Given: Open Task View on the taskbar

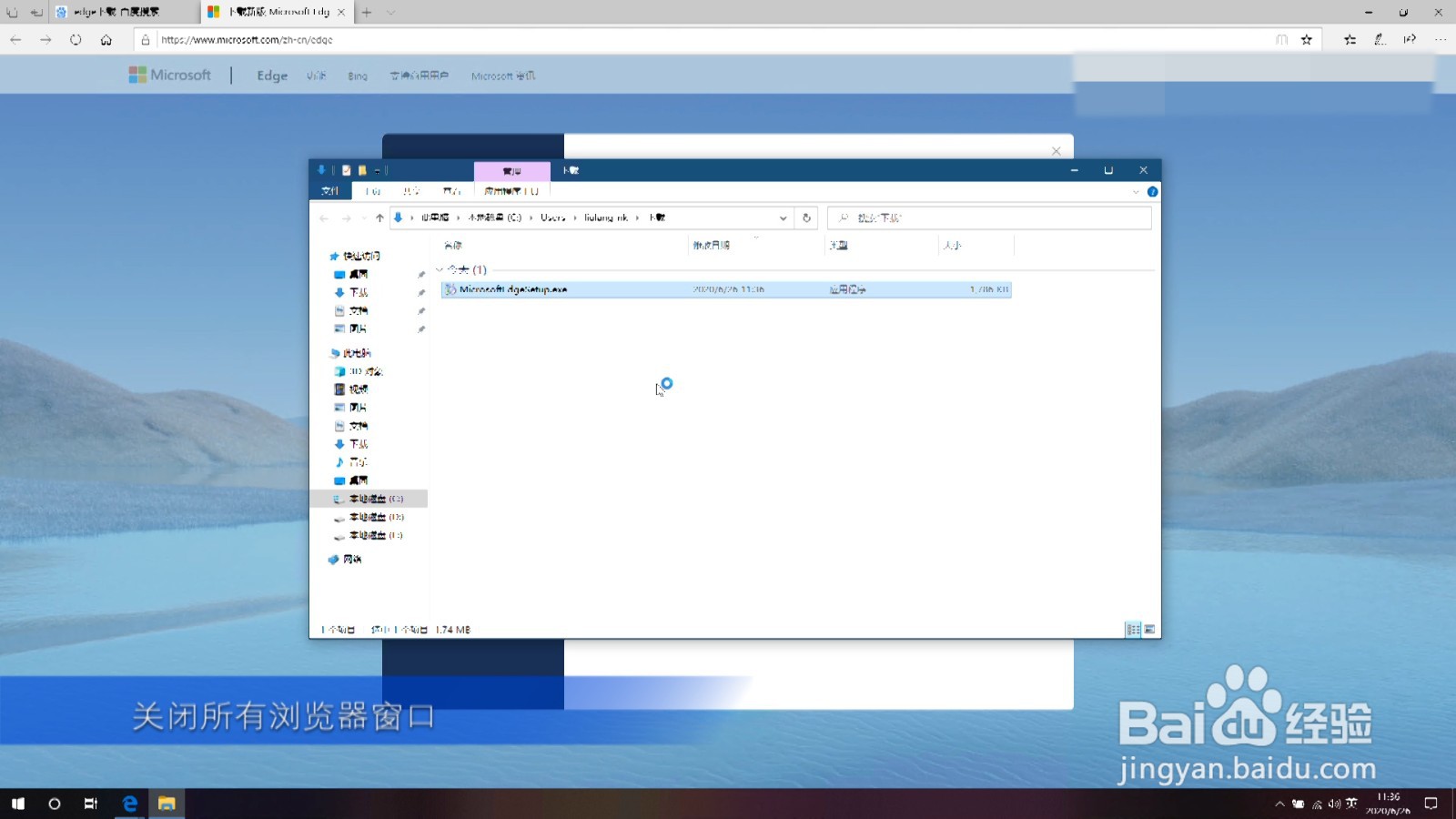Looking at the screenshot, I should pos(91,804).
